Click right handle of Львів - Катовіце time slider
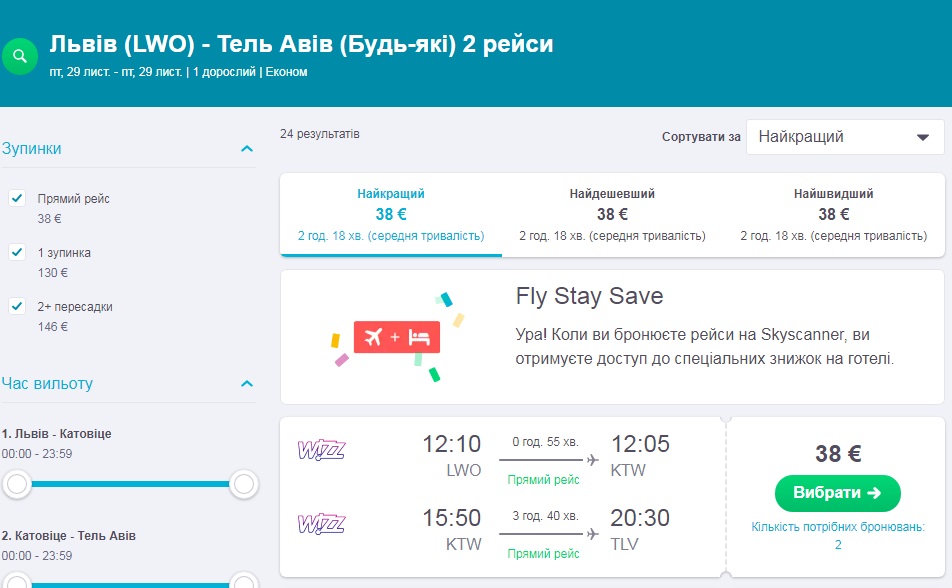This screenshot has width=952, height=588. pyautogui.click(x=243, y=485)
